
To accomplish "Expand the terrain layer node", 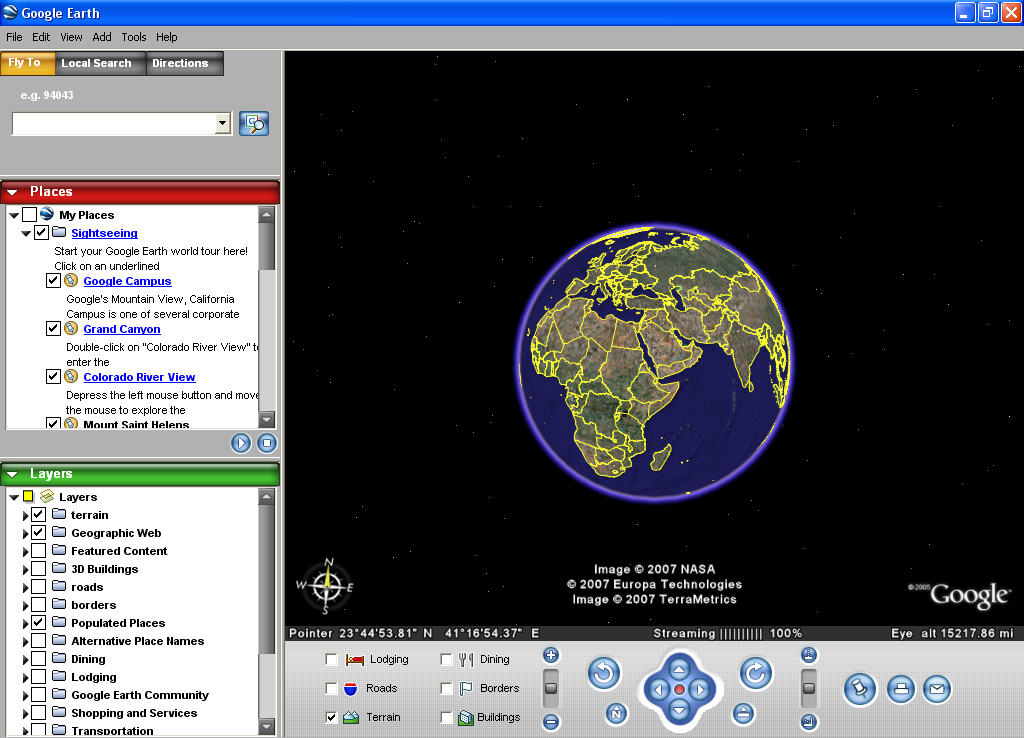I will [x=25, y=515].
